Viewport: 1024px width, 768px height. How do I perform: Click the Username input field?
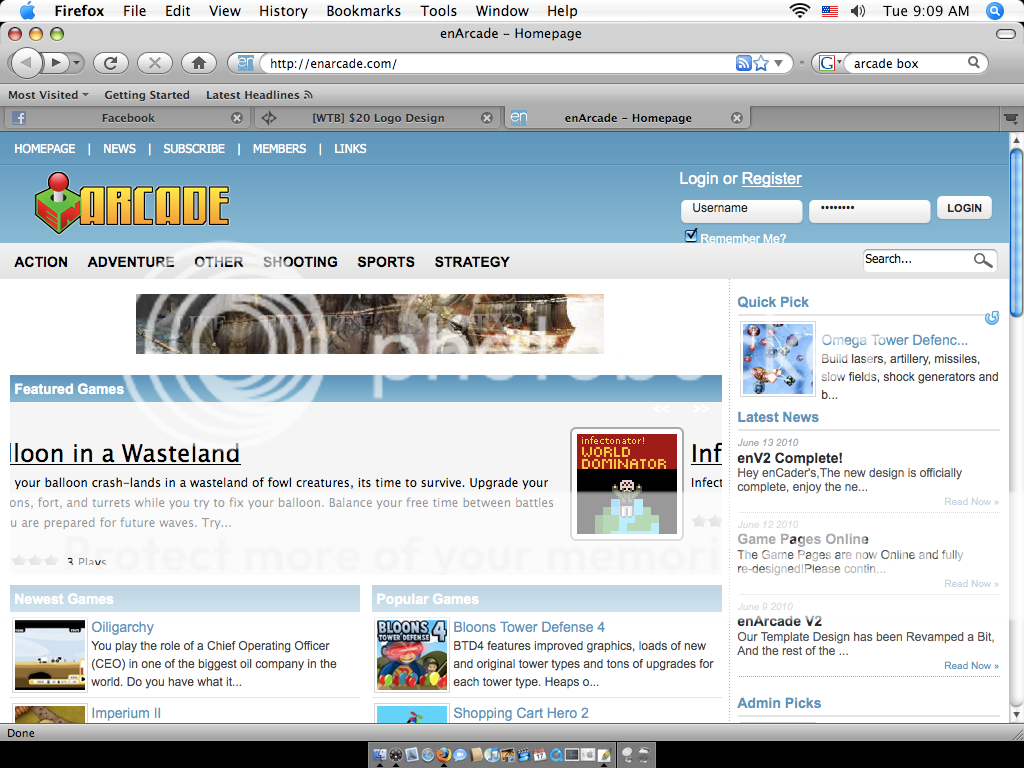pos(741,211)
